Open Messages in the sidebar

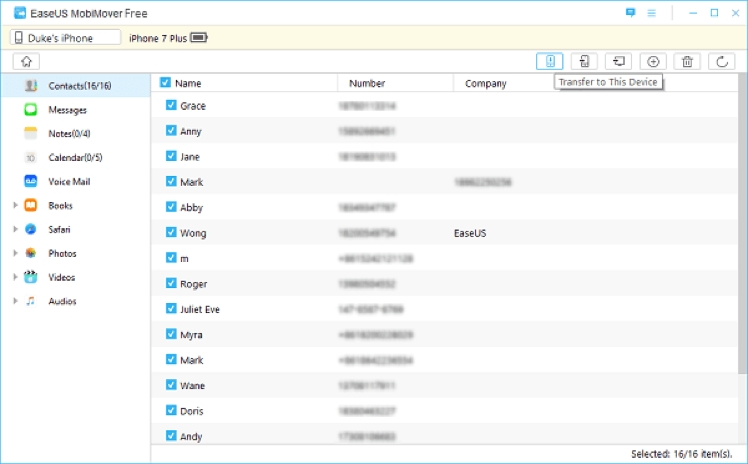coord(66,110)
